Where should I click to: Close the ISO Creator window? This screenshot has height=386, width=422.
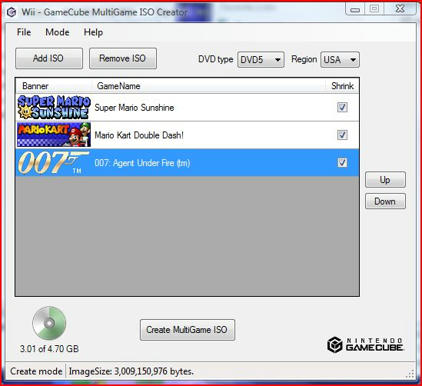[400, 9]
